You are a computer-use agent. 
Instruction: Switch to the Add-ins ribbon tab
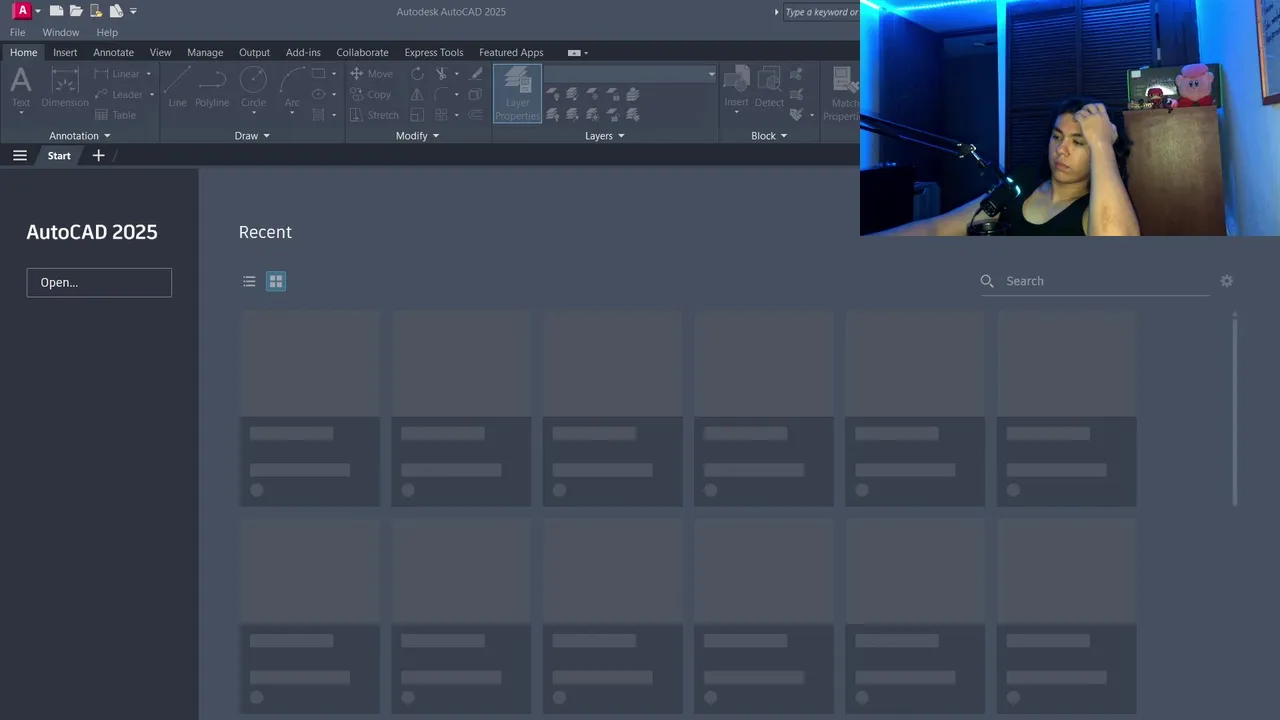[303, 53]
